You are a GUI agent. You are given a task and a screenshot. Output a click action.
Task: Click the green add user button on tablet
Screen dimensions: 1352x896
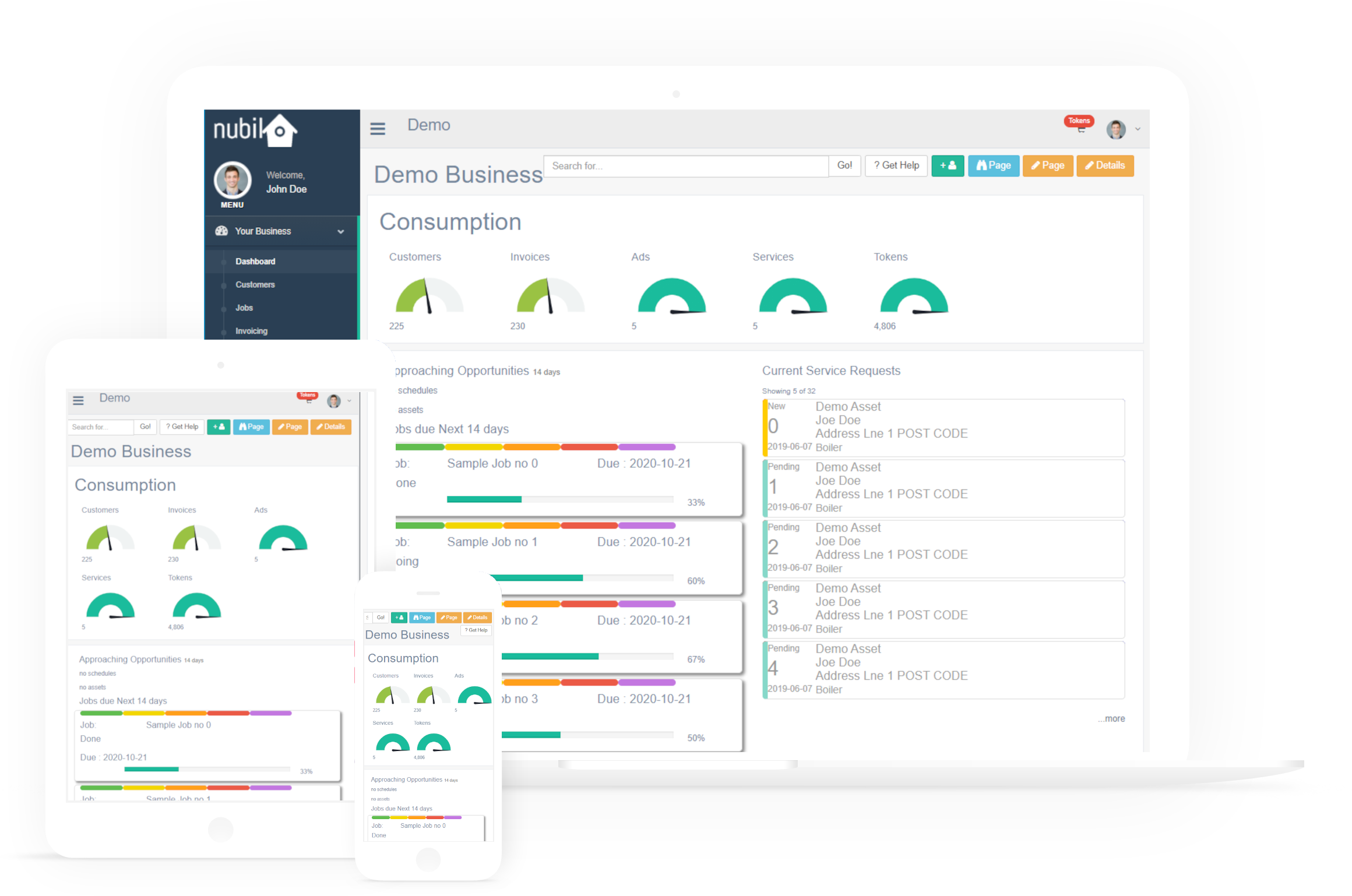point(219,426)
